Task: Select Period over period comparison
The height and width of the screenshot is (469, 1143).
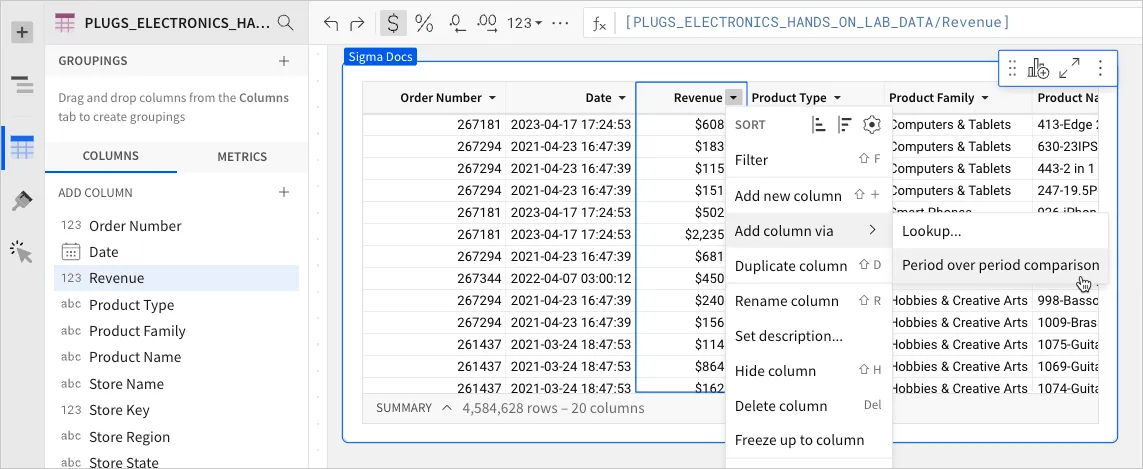Action: click(x=1000, y=265)
